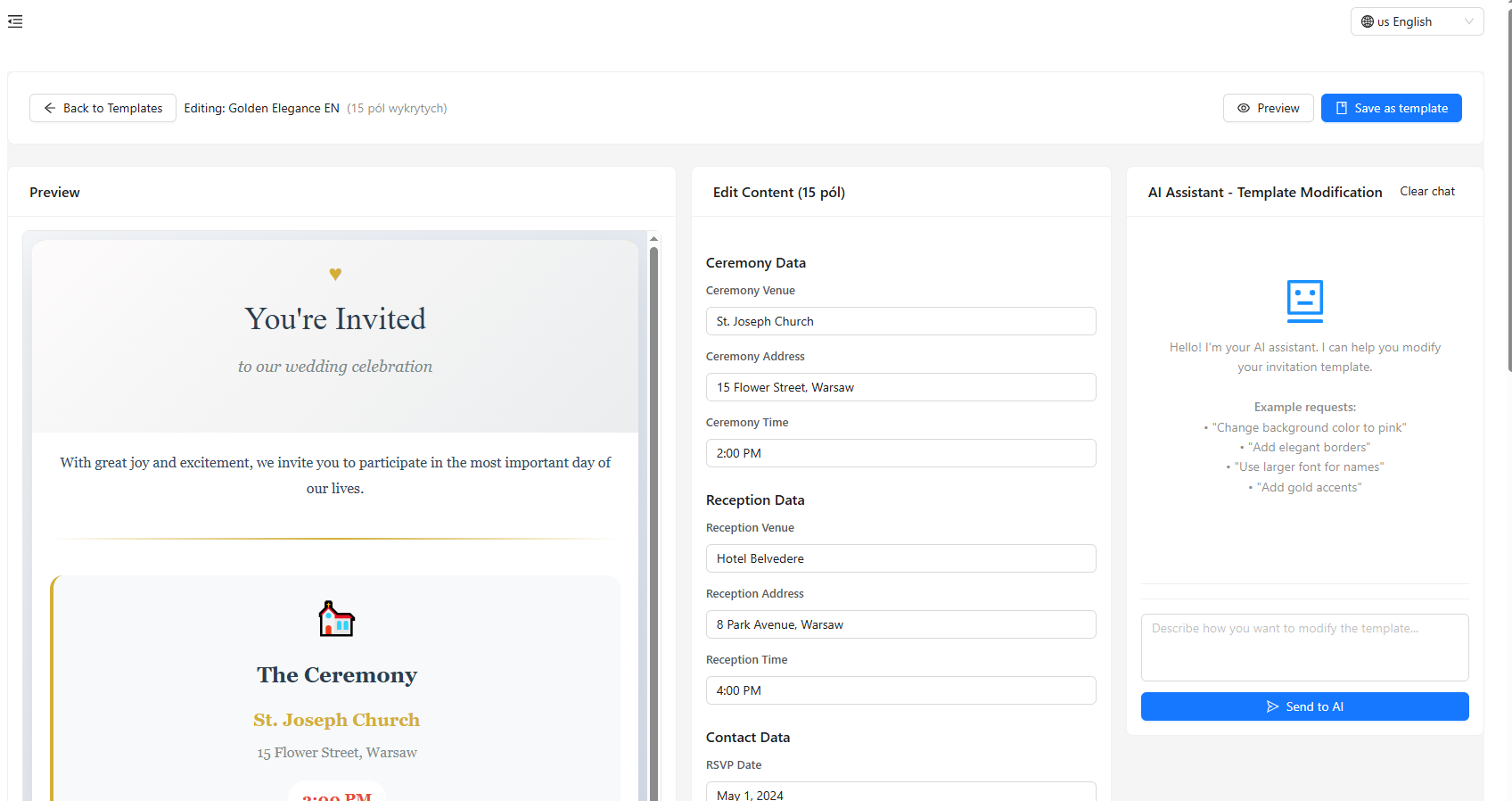Image resolution: width=1512 pixels, height=801 pixels.
Task: Click the Reception Data section heading
Action: 755,500
